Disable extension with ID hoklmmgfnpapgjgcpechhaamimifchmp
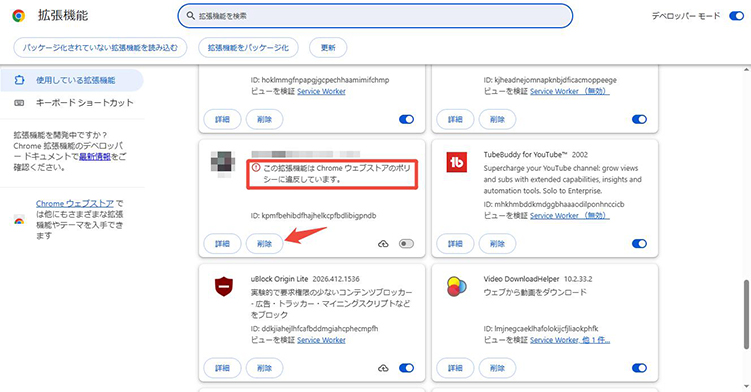The width and height of the screenshot is (751, 392). tap(406, 119)
